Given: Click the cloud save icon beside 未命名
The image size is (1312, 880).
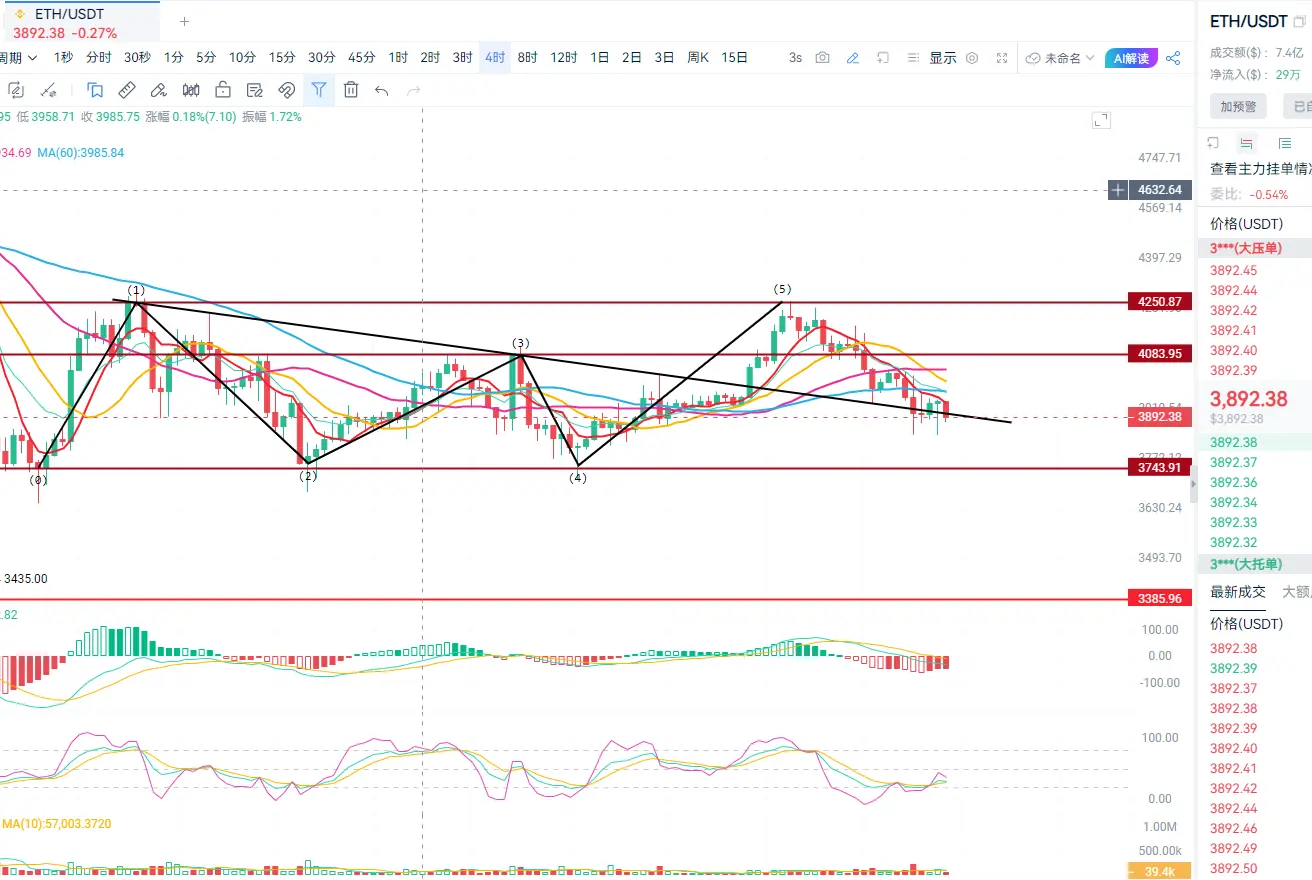Looking at the screenshot, I should pos(1034,58).
